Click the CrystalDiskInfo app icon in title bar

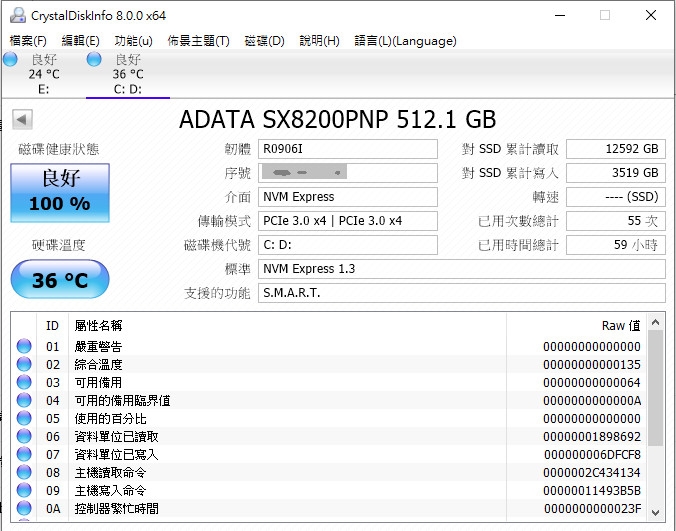point(18,16)
